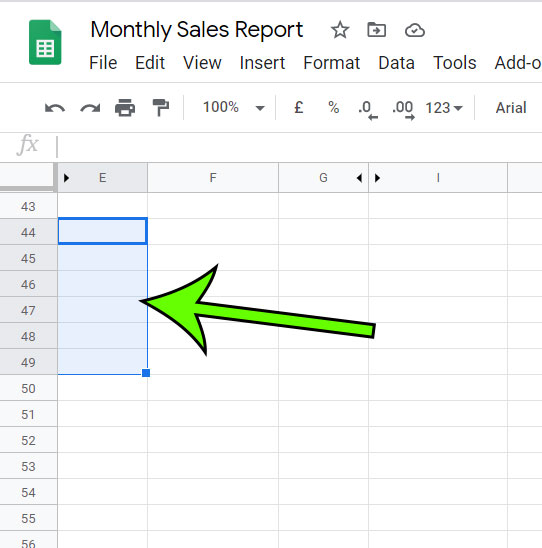This screenshot has height=548, width=542.
Task: Open the Data menu
Action: (x=396, y=63)
